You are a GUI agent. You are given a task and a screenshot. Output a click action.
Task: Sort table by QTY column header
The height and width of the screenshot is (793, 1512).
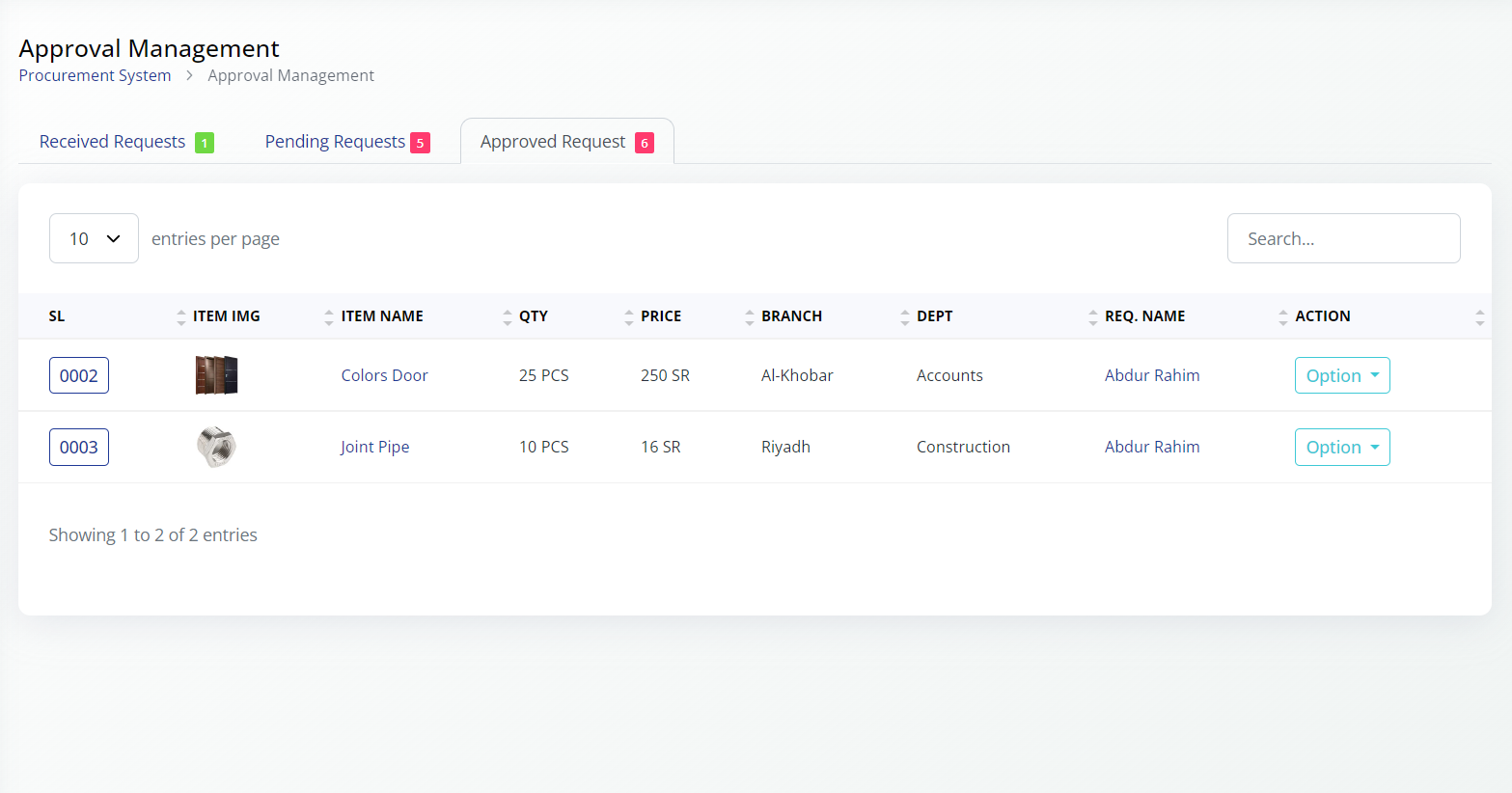click(533, 316)
